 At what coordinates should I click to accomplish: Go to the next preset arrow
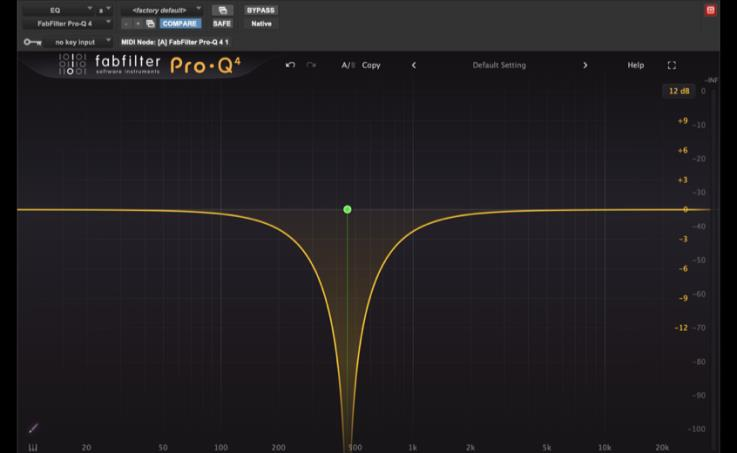(585, 65)
